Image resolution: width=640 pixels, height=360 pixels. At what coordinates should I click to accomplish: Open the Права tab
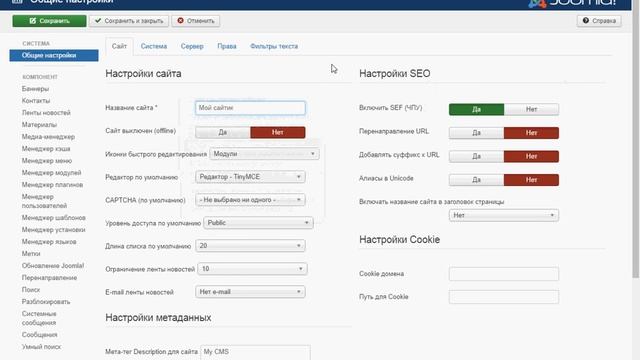click(227, 46)
